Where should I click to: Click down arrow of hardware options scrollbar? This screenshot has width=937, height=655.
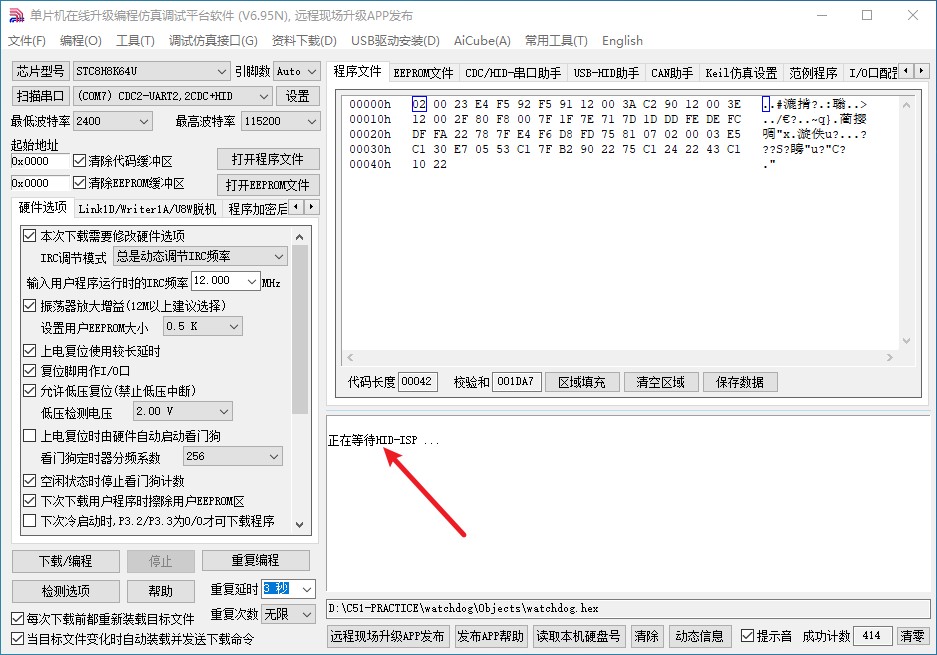[x=299, y=524]
